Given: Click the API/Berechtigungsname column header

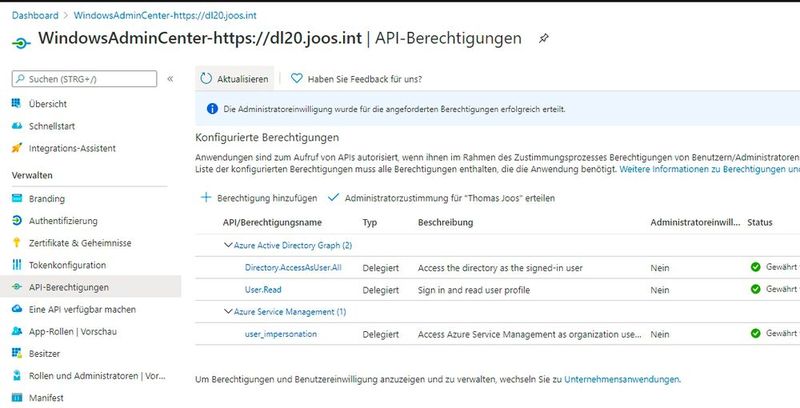Looking at the screenshot, I should (272, 222).
